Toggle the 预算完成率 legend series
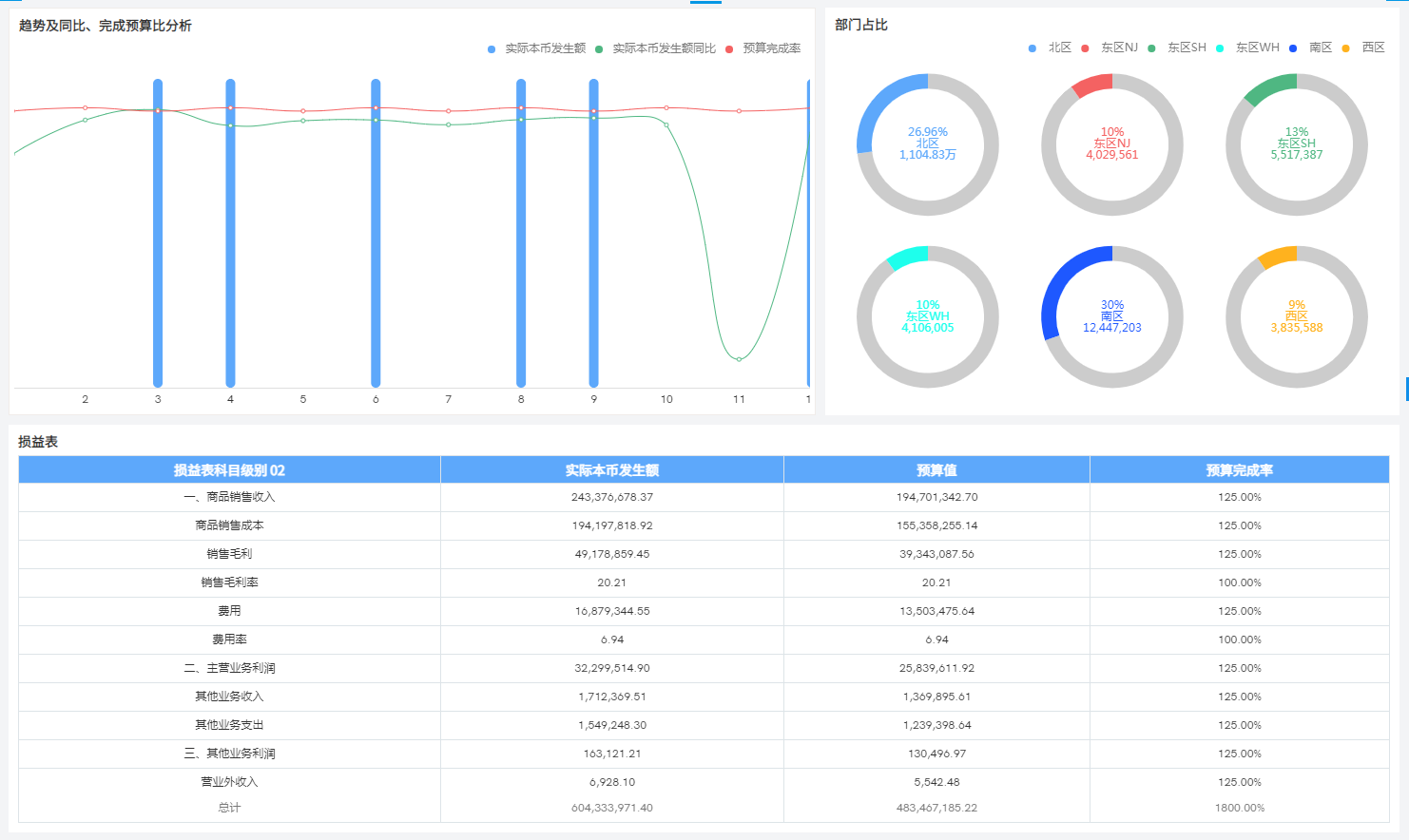1409x840 pixels. pos(762,48)
